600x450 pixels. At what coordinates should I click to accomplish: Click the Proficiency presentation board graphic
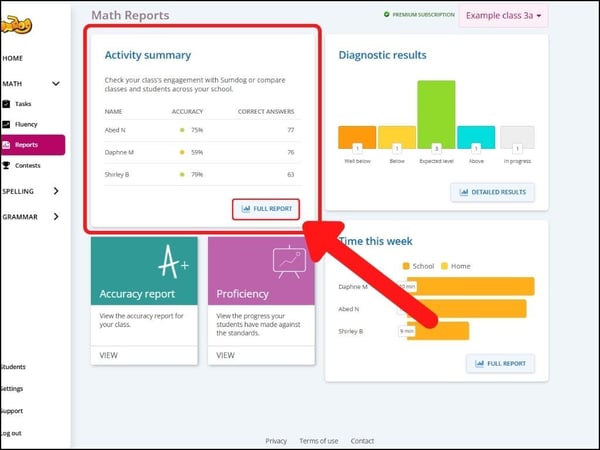[x=289, y=262]
